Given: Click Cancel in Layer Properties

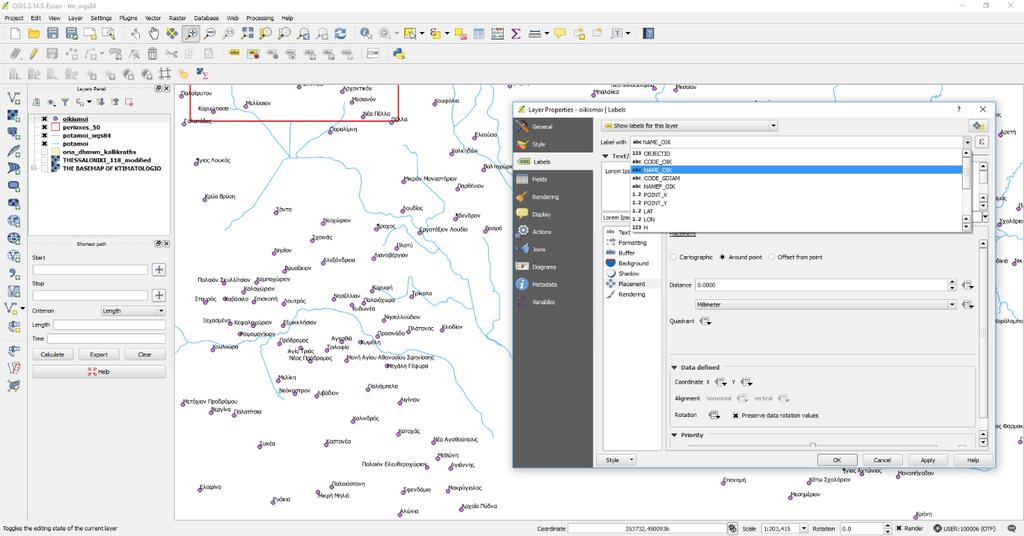Looking at the screenshot, I should coord(882,460).
